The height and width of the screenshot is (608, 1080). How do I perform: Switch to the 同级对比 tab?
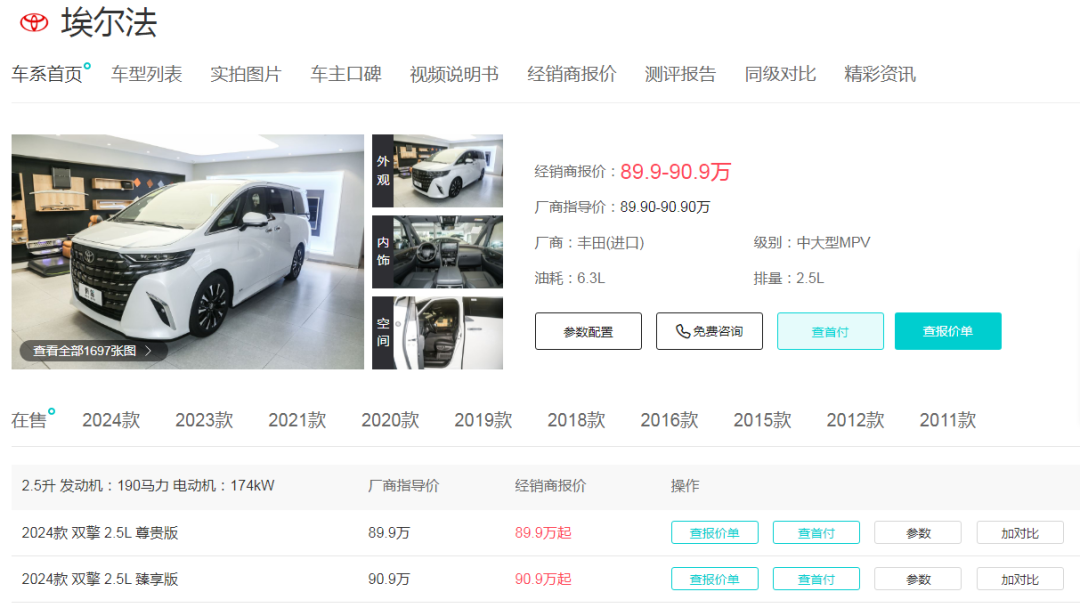[780, 73]
